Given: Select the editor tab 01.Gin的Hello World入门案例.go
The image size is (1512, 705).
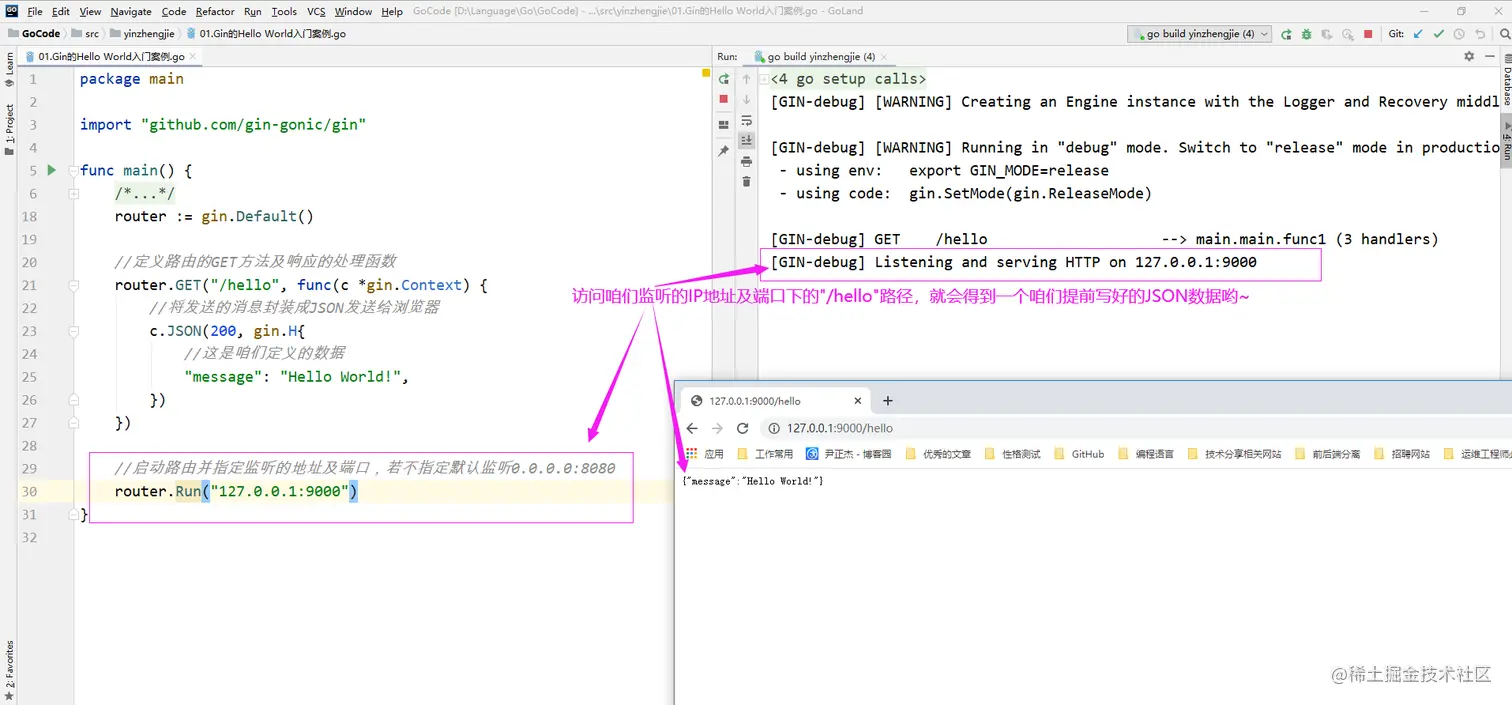Looking at the screenshot, I should pos(111,57).
